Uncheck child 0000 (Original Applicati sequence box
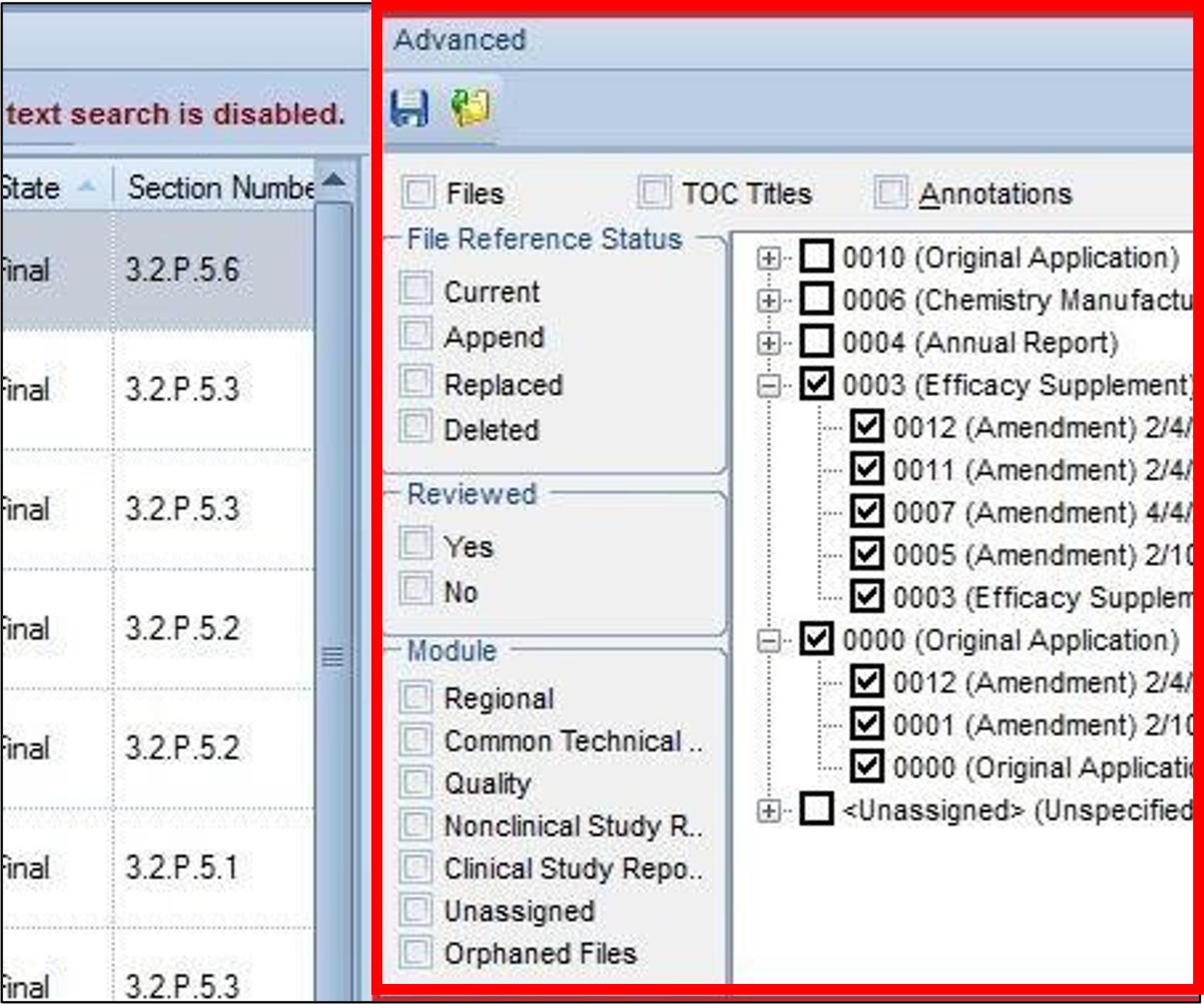 (x=867, y=766)
